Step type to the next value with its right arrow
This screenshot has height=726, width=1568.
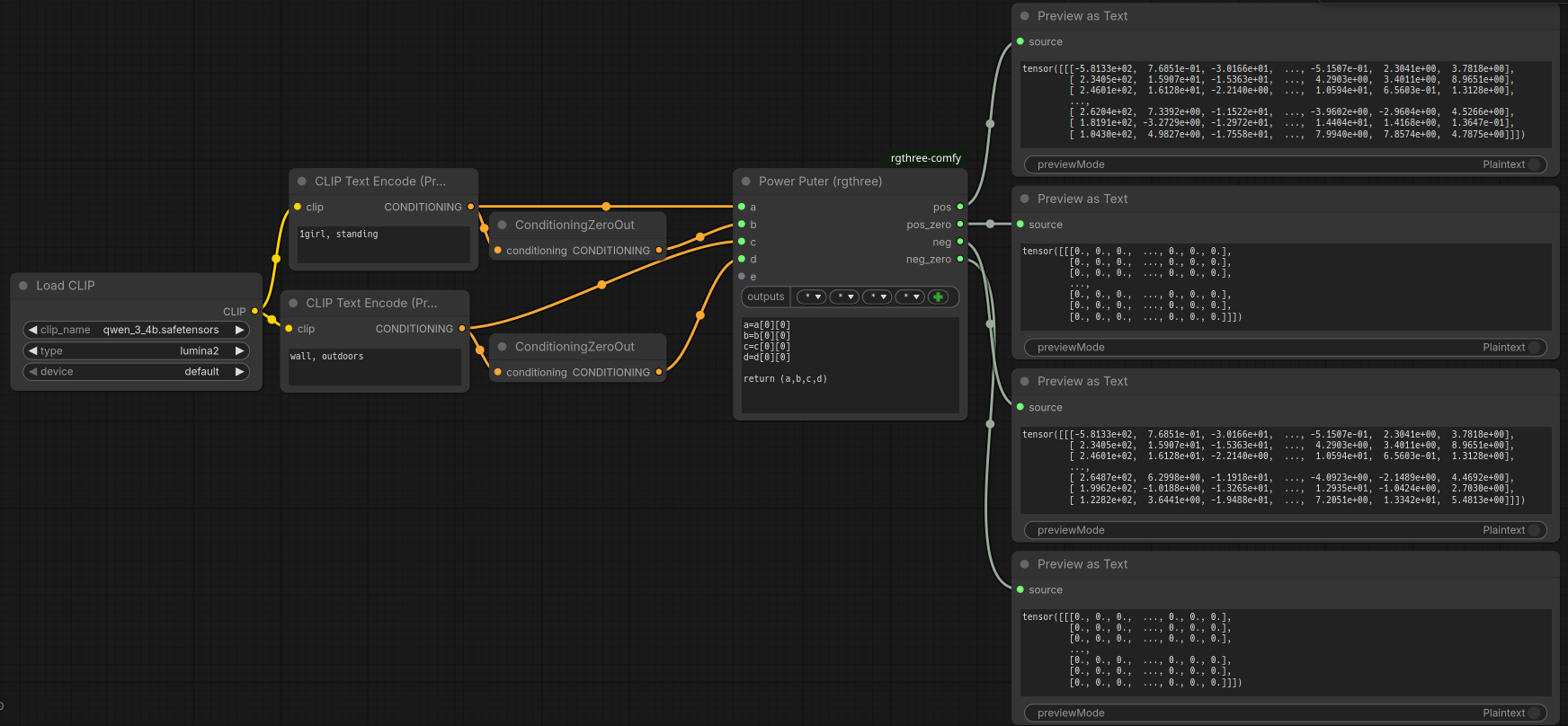click(x=240, y=351)
